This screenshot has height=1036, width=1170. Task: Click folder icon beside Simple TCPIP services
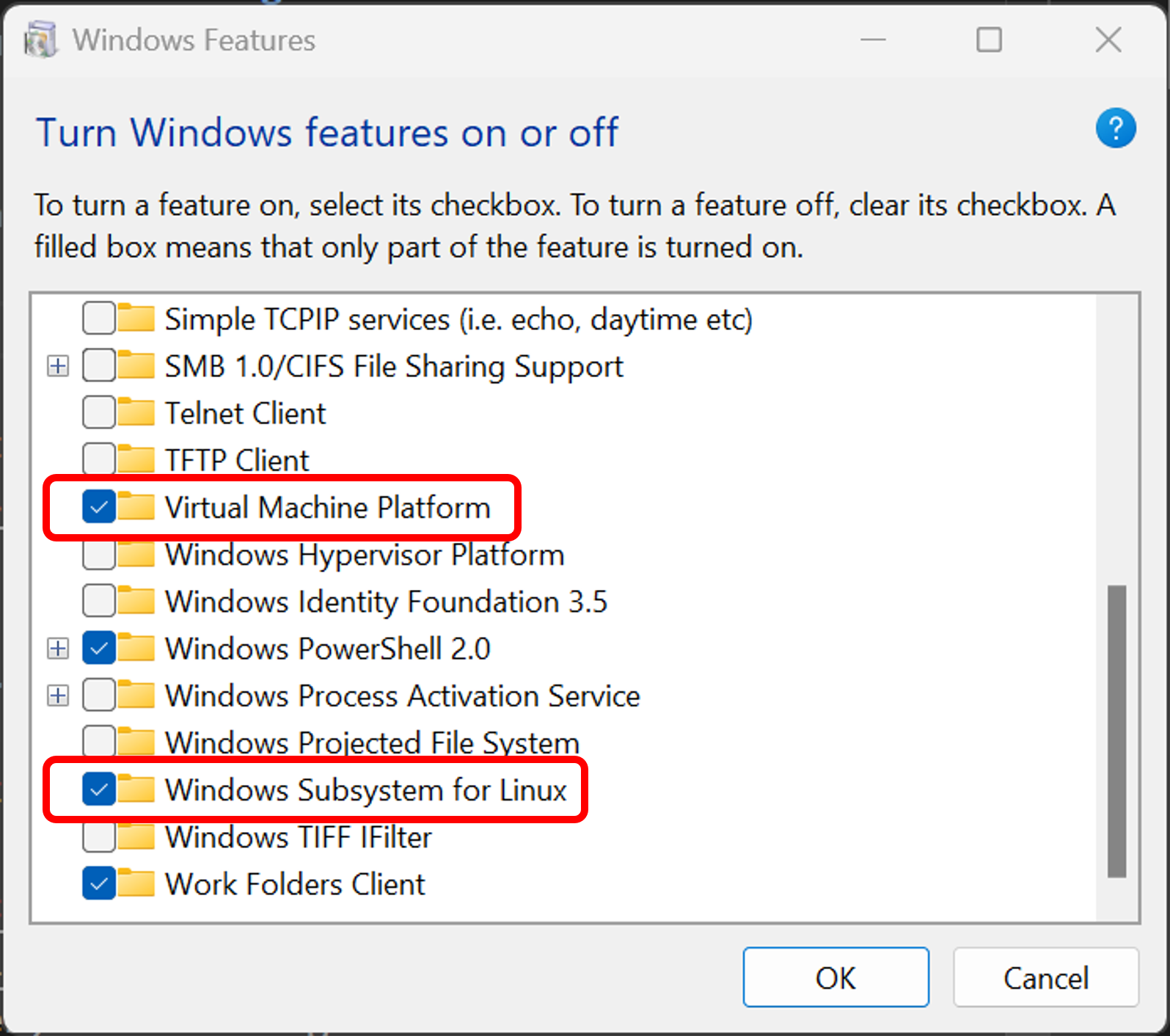click(136, 318)
